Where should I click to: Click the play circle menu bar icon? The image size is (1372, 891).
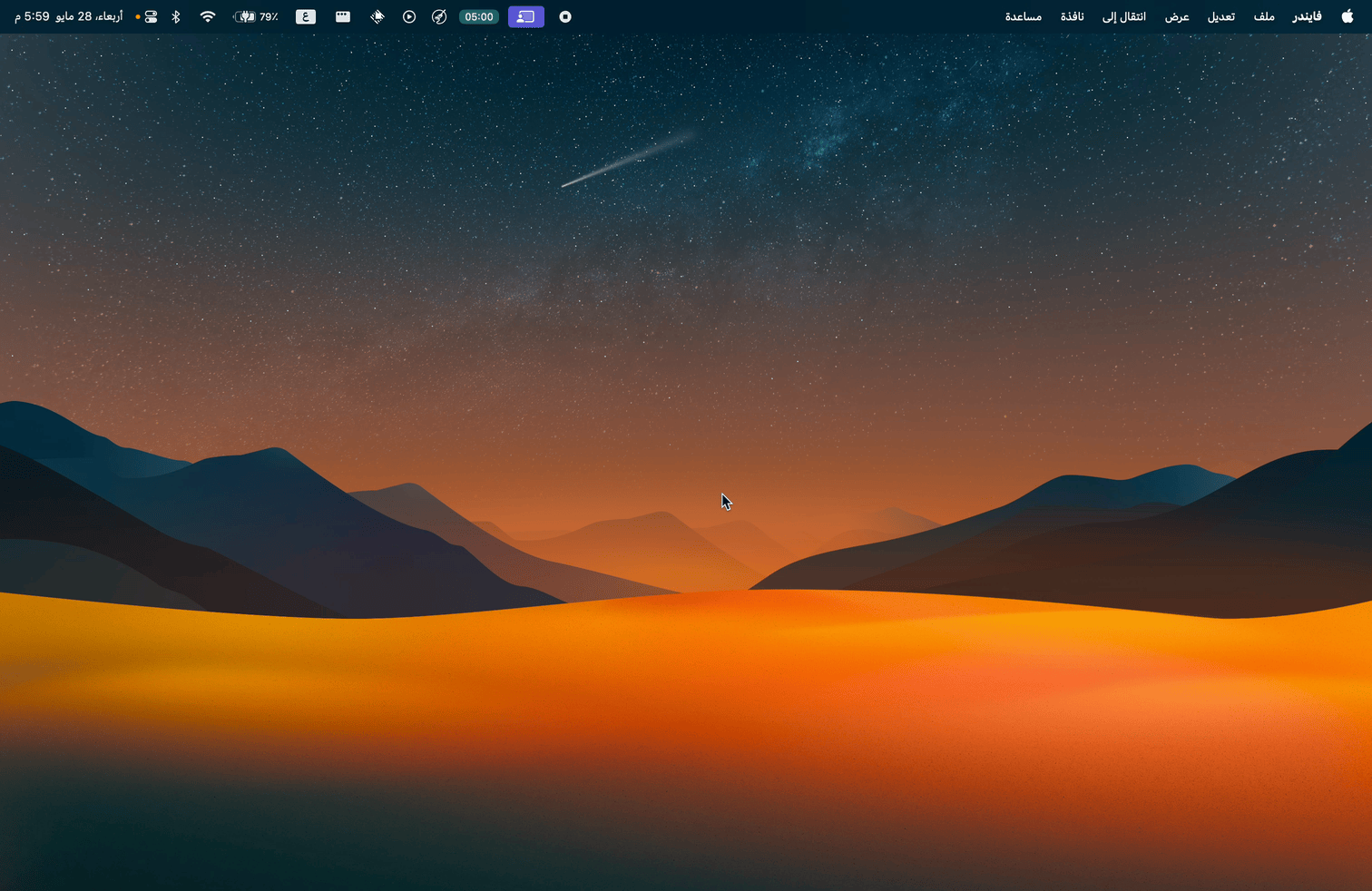click(409, 16)
